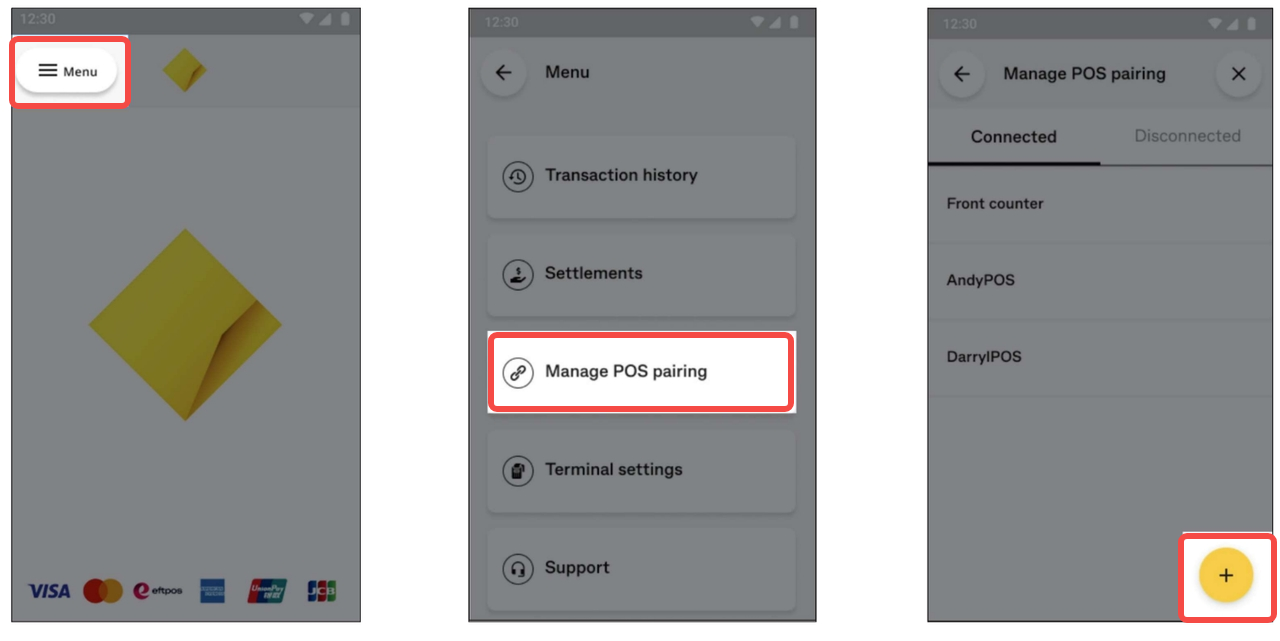Screen dimensions: 1280x641
Task: Tap the yellow plus add-pairing button
Action: [1226, 575]
